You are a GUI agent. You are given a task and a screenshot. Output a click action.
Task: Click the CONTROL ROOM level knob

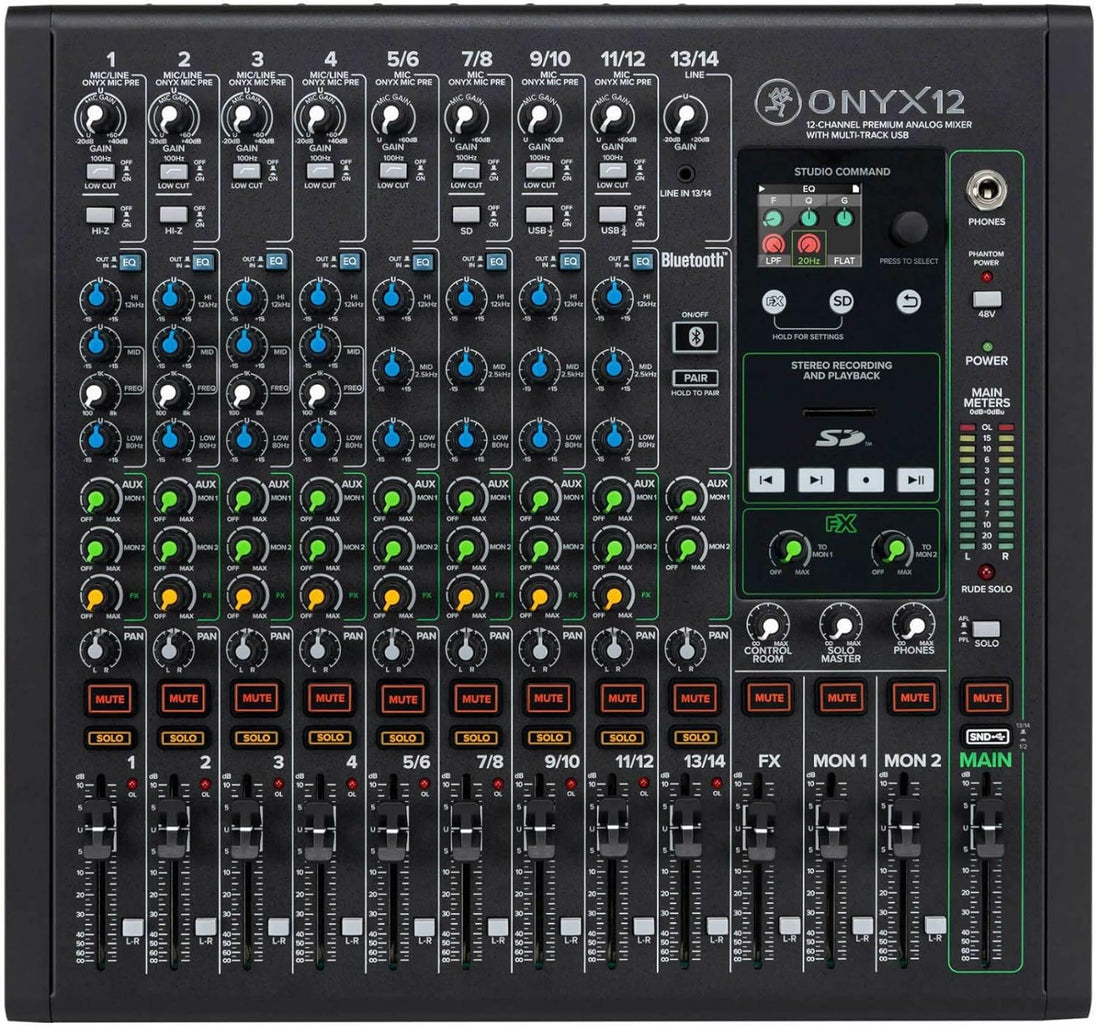click(768, 624)
